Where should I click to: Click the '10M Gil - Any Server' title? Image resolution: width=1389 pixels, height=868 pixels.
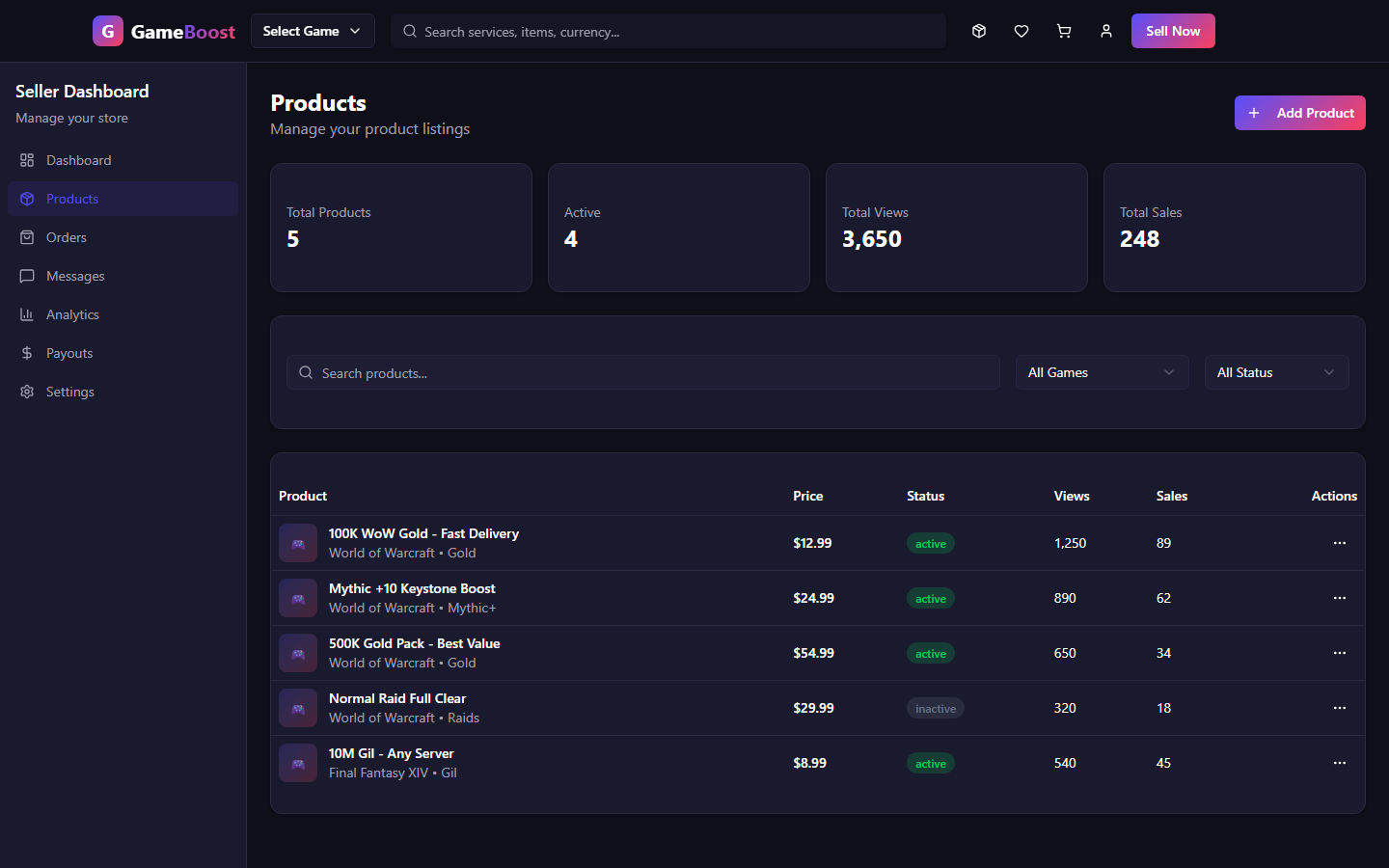(391, 753)
